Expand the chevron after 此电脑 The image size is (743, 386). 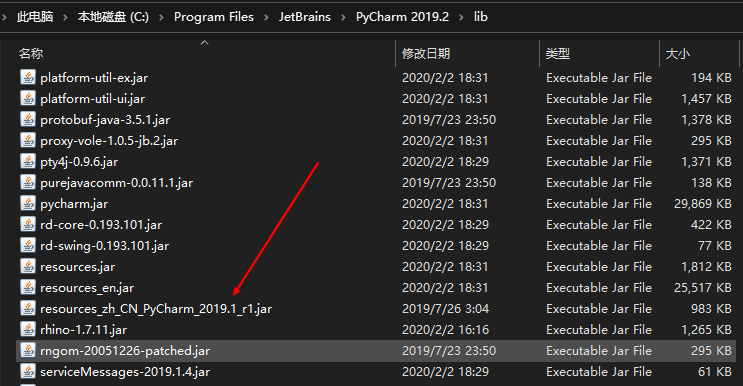click(65, 18)
